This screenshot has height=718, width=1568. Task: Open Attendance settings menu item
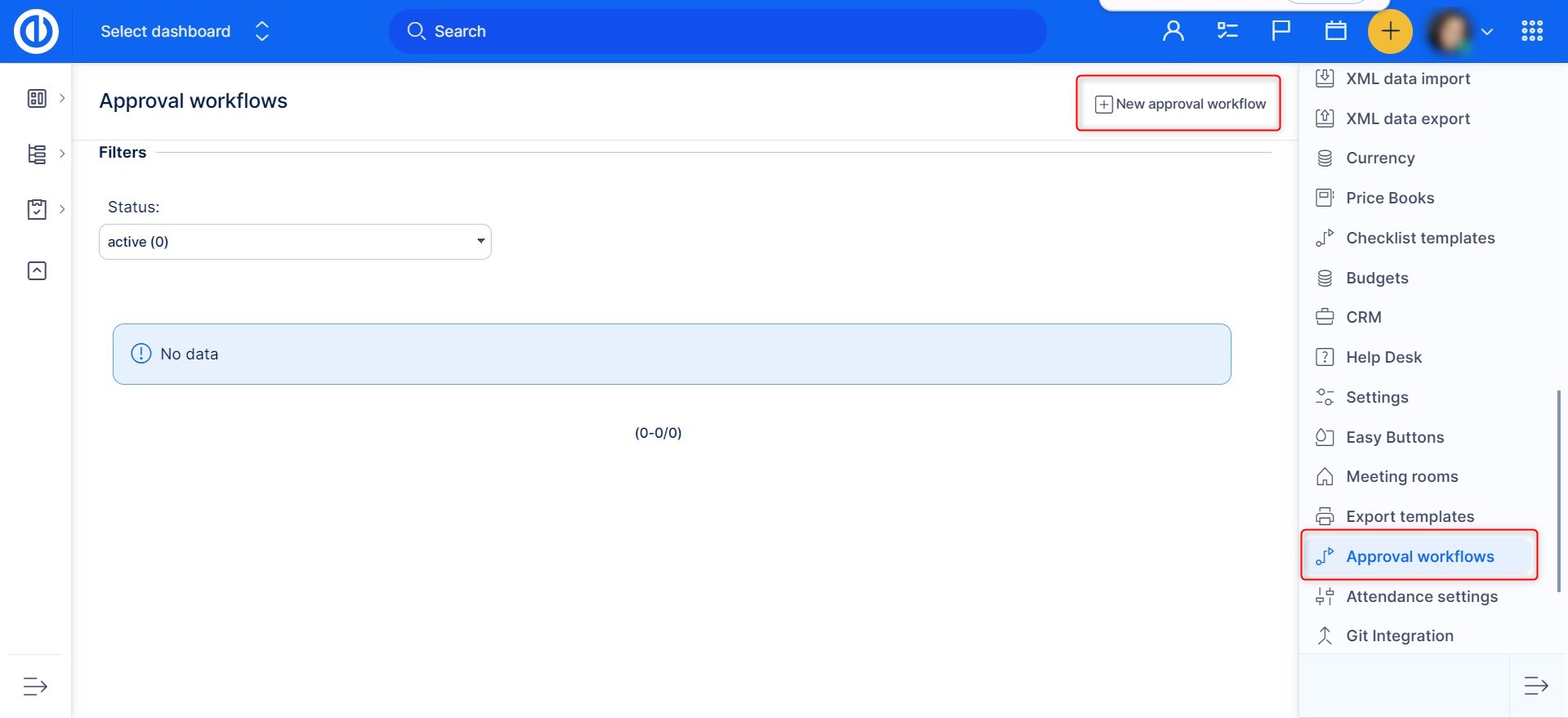click(x=1421, y=596)
